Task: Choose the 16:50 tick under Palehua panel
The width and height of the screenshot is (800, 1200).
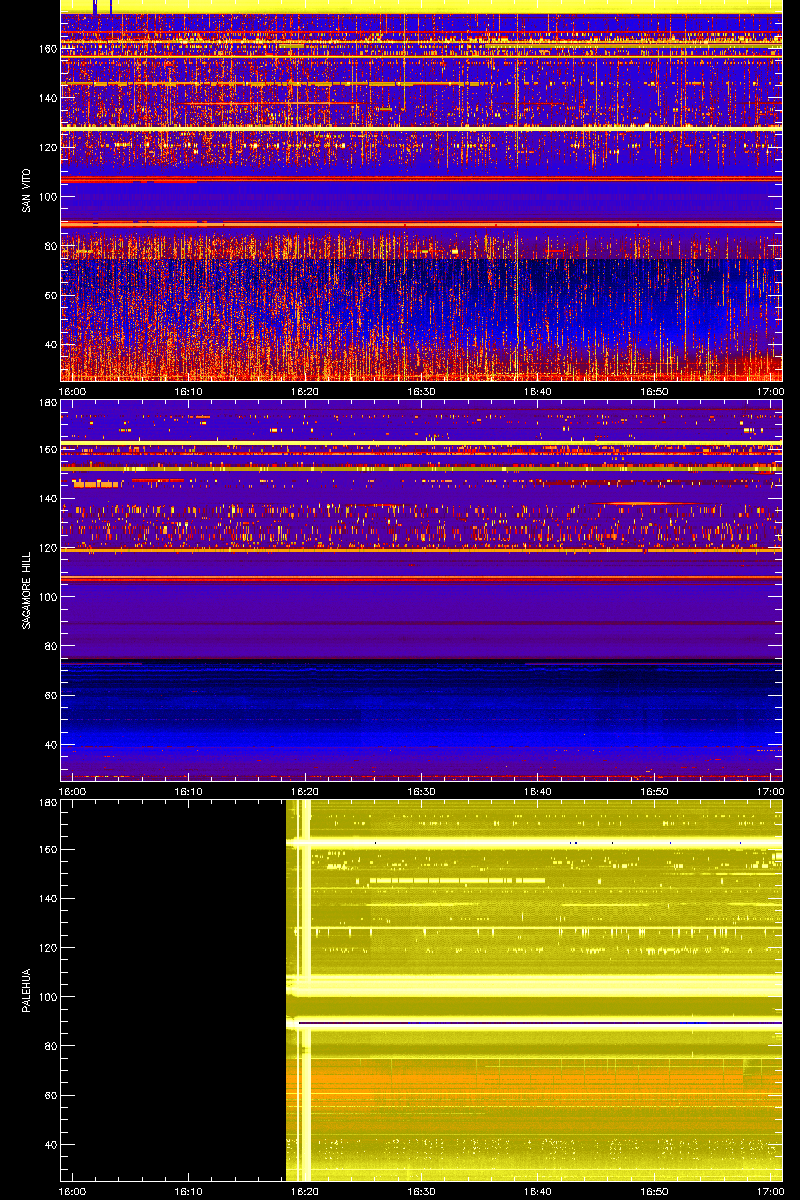Action: click(x=655, y=1192)
